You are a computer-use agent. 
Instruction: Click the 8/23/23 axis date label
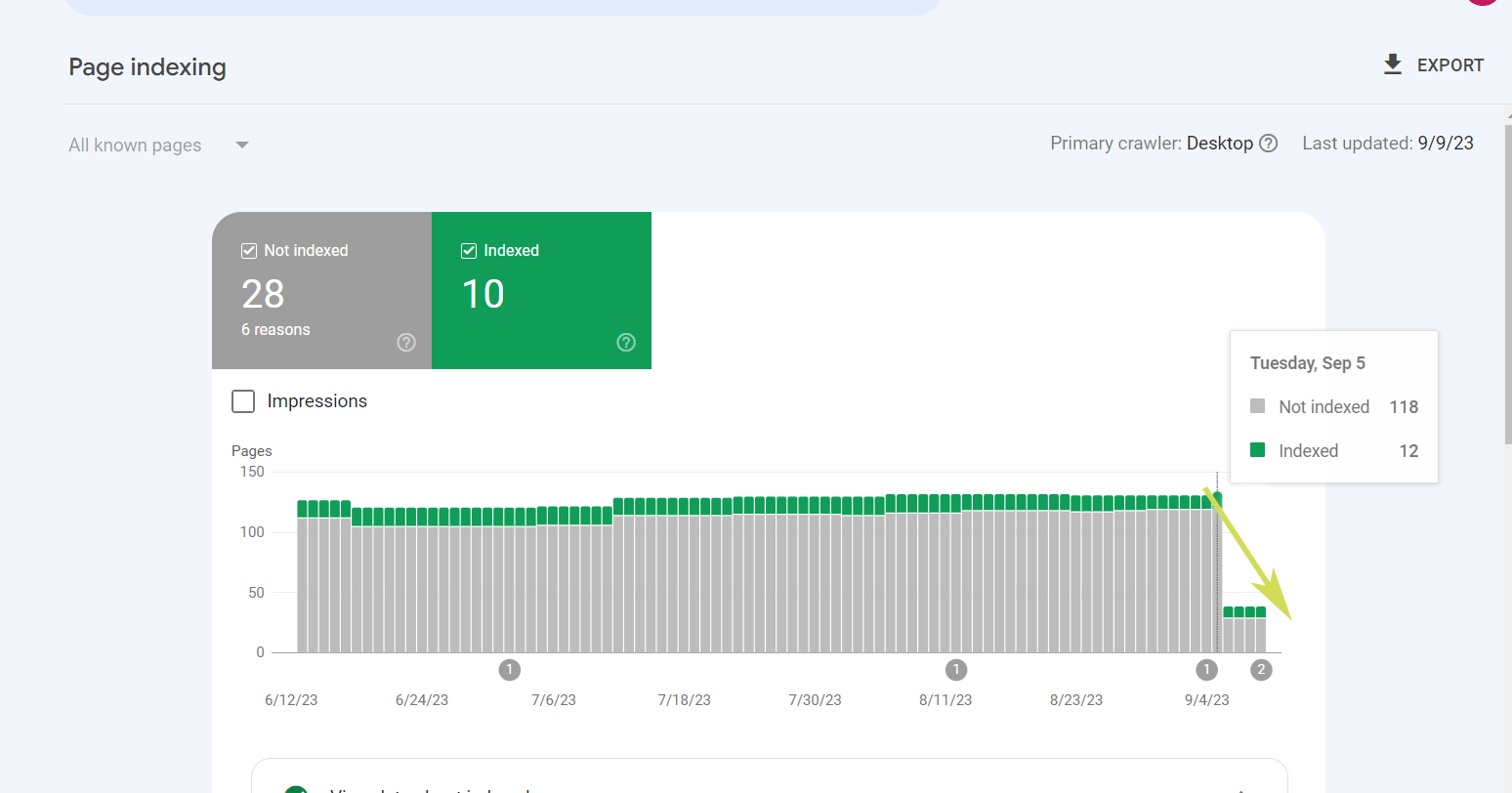tap(1076, 700)
